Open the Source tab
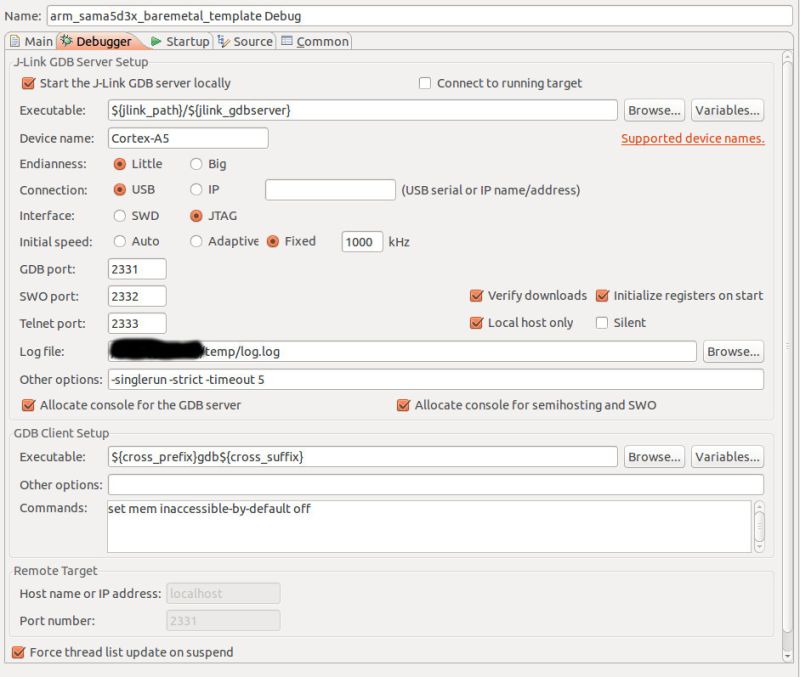 [x=245, y=41]
